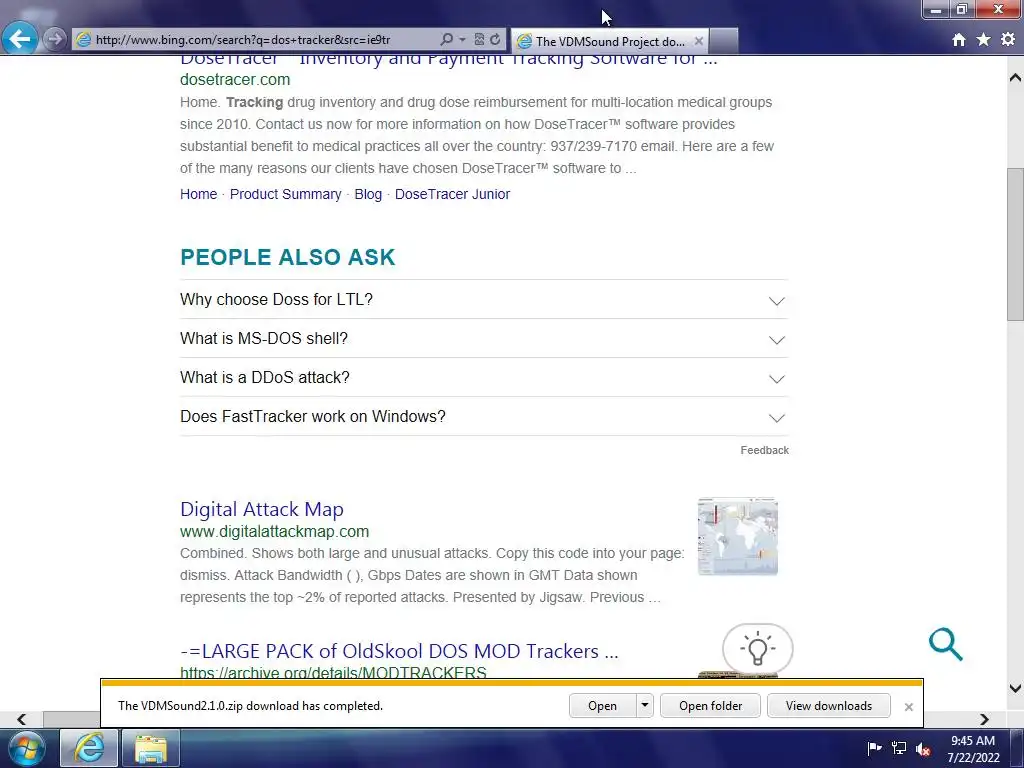This screenshot has height=768, width=1024.
Task: Open www.digitalattackmap.com URL link
Action: tap(275, 532)
